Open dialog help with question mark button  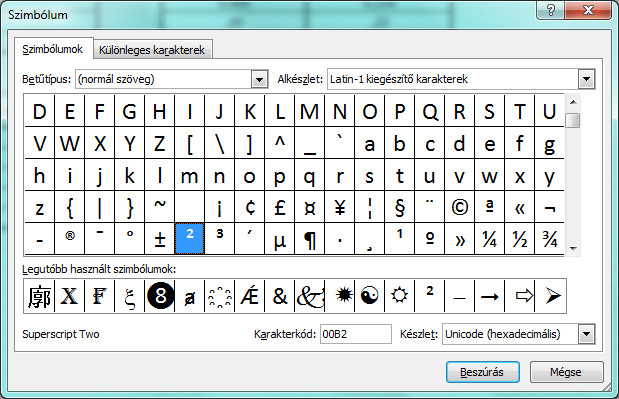(x=551, y=10)
